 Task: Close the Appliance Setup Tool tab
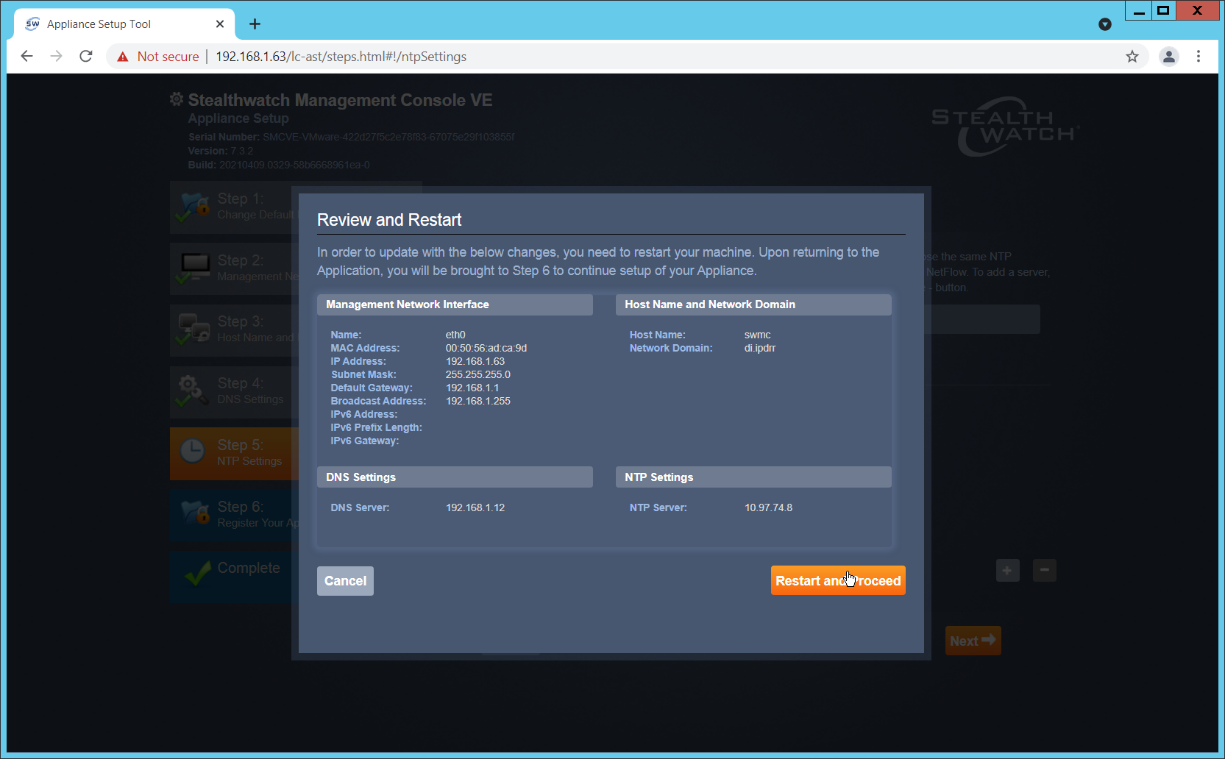coord(222,24)
